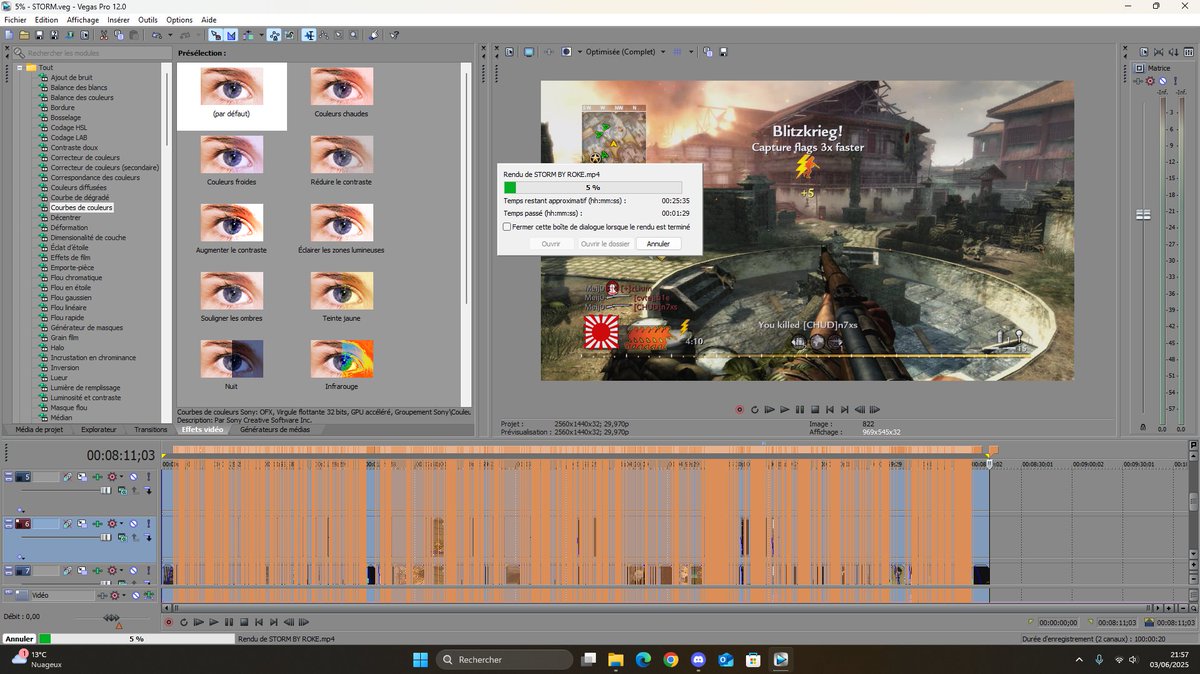
Task: Click track 6 Track FX icon
Action: pos(97,524)
